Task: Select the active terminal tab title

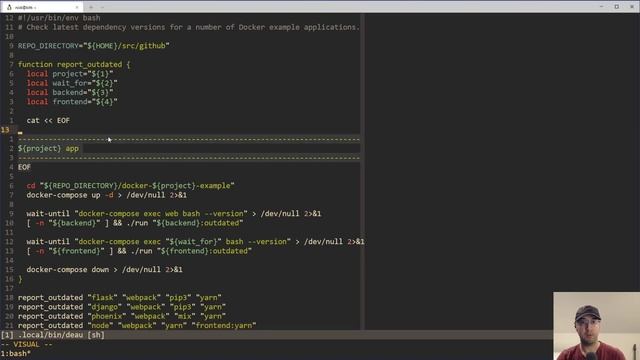Action: (x=25, y=7)
